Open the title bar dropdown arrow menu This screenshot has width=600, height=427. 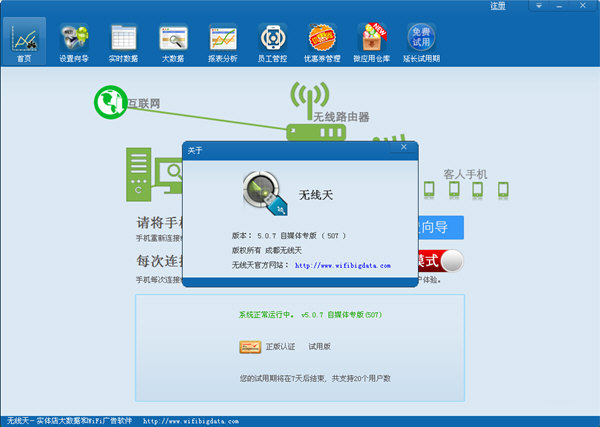pos(538,6)
